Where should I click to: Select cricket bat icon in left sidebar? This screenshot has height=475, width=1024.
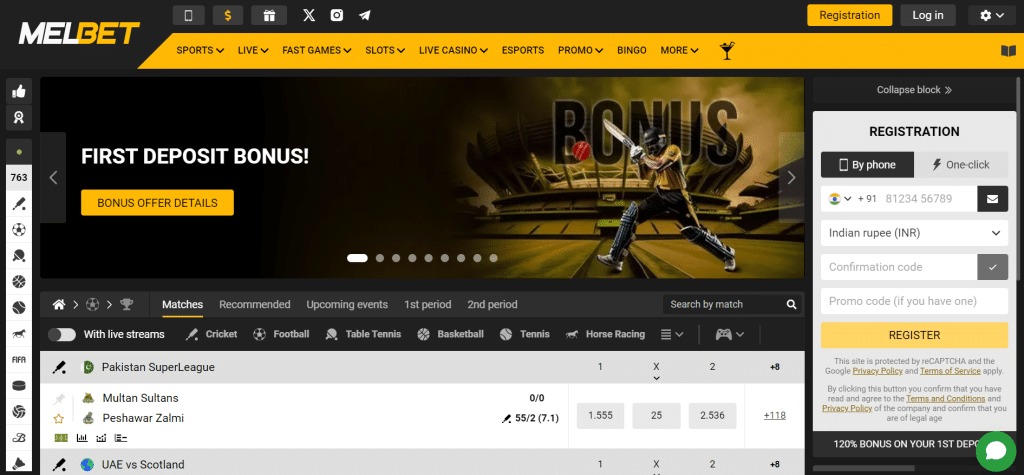point(19,204)
